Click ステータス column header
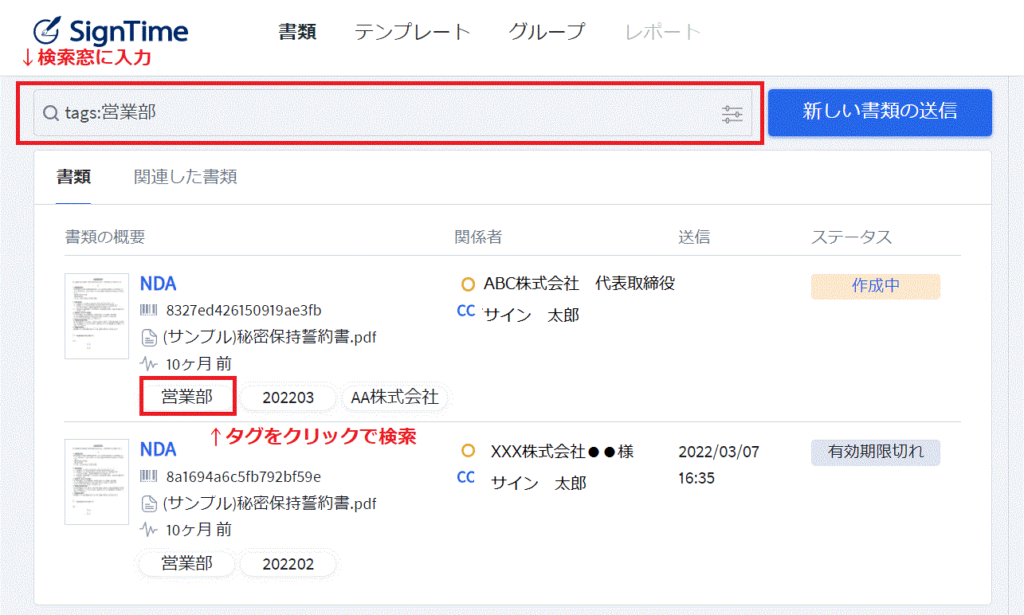Screen dimensions: 1024x615 [x=852, y=237]
